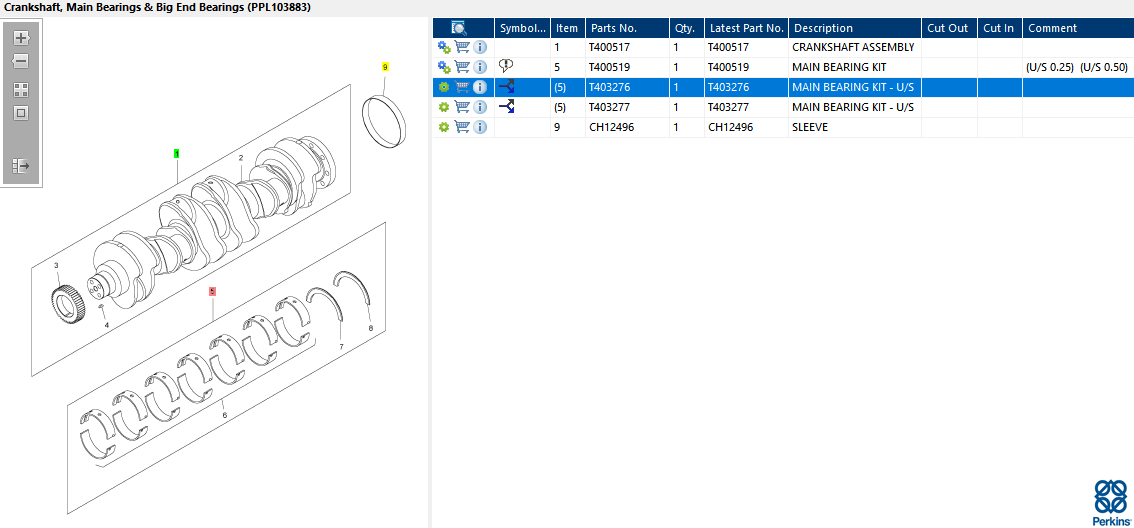Add T403277 bearing kit to cart

[462, 107]
